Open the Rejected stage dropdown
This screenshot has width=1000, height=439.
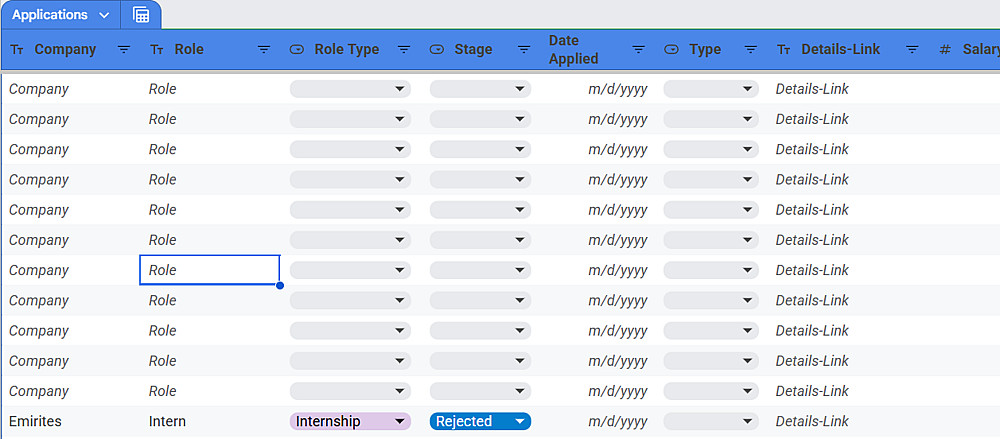[520, 422]
